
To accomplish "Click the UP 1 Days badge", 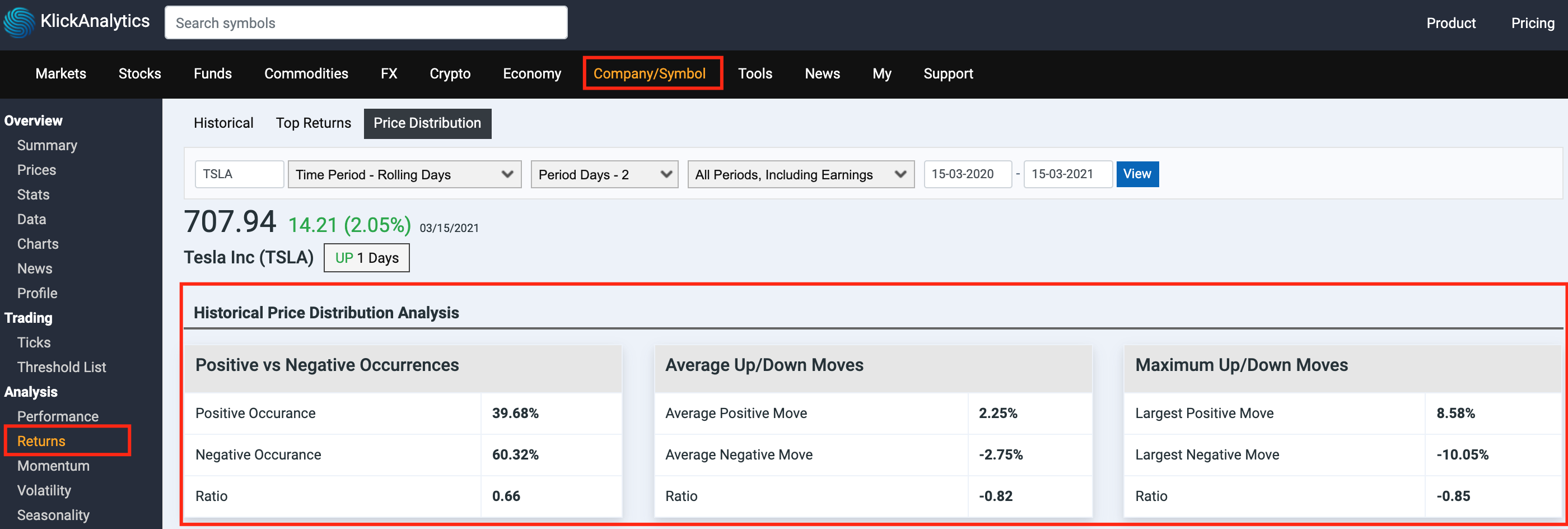I will pyautogui.click(x=366, y=258).
